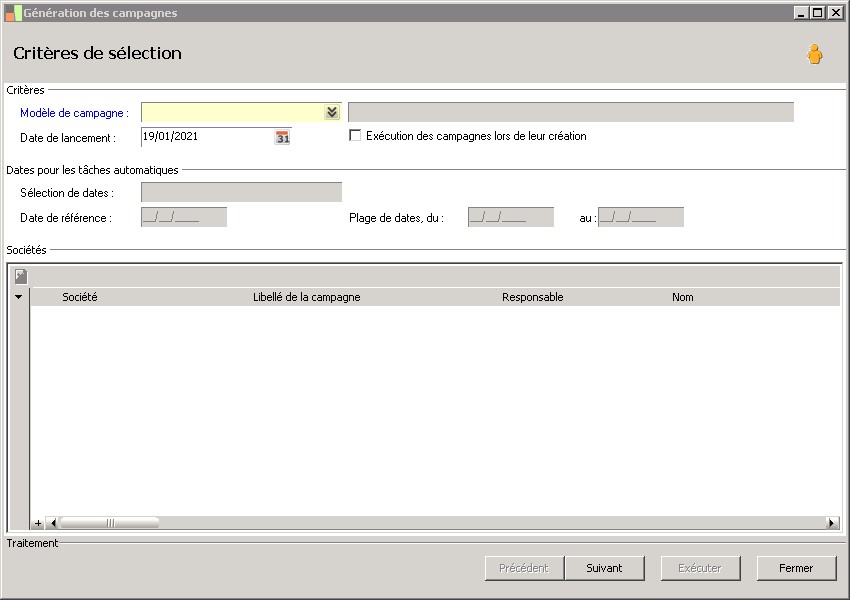Click the horizontal scrollbar right arrow
This screenshot has width=850, height=600.
coord(832,523)
